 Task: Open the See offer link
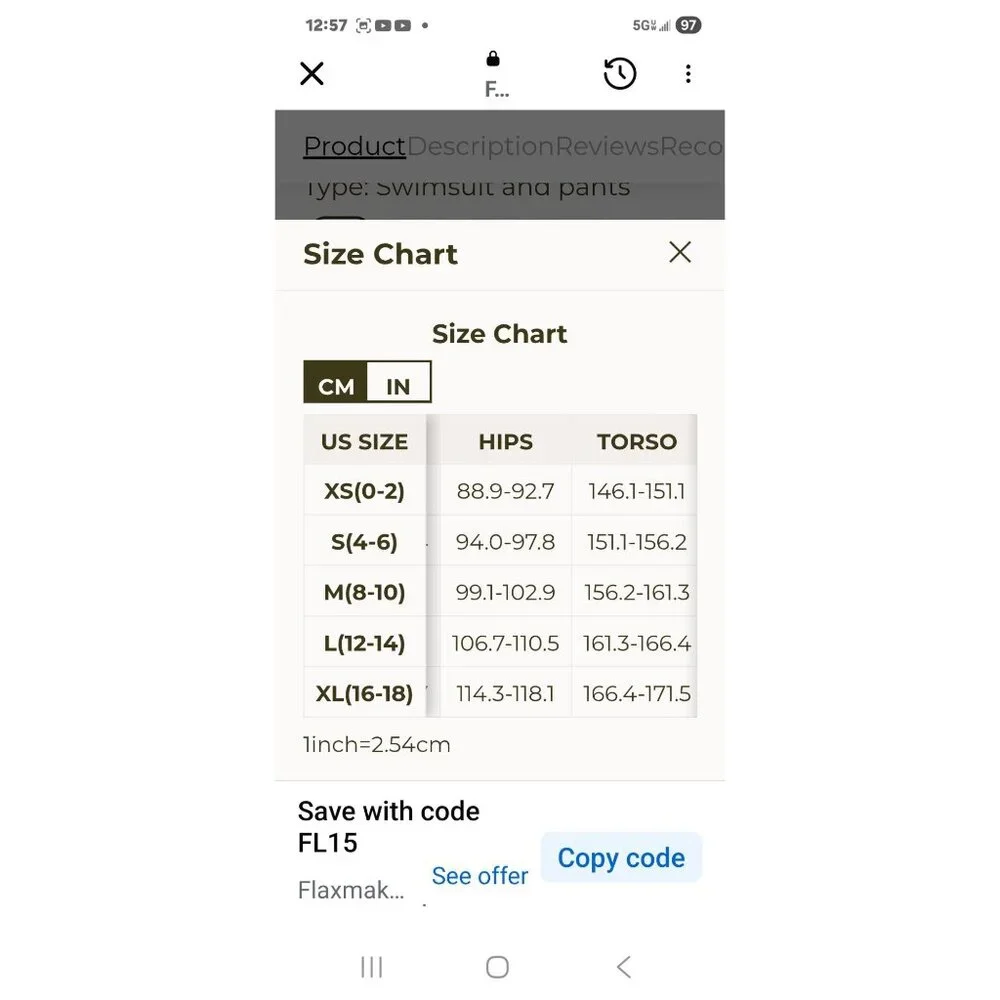[x=480, y=876]
